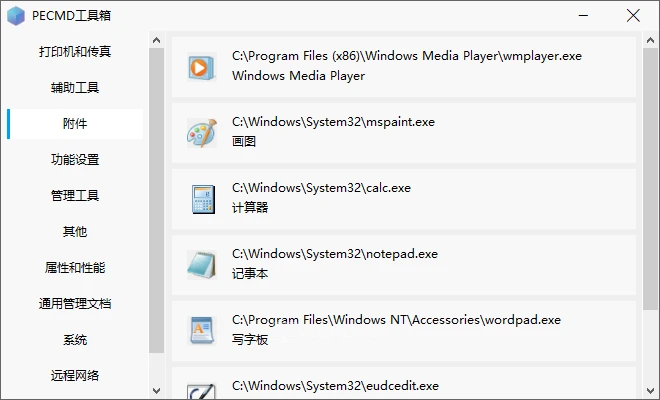Click the 画图 label
Screen dimensions: 660x400
(244, 141)
